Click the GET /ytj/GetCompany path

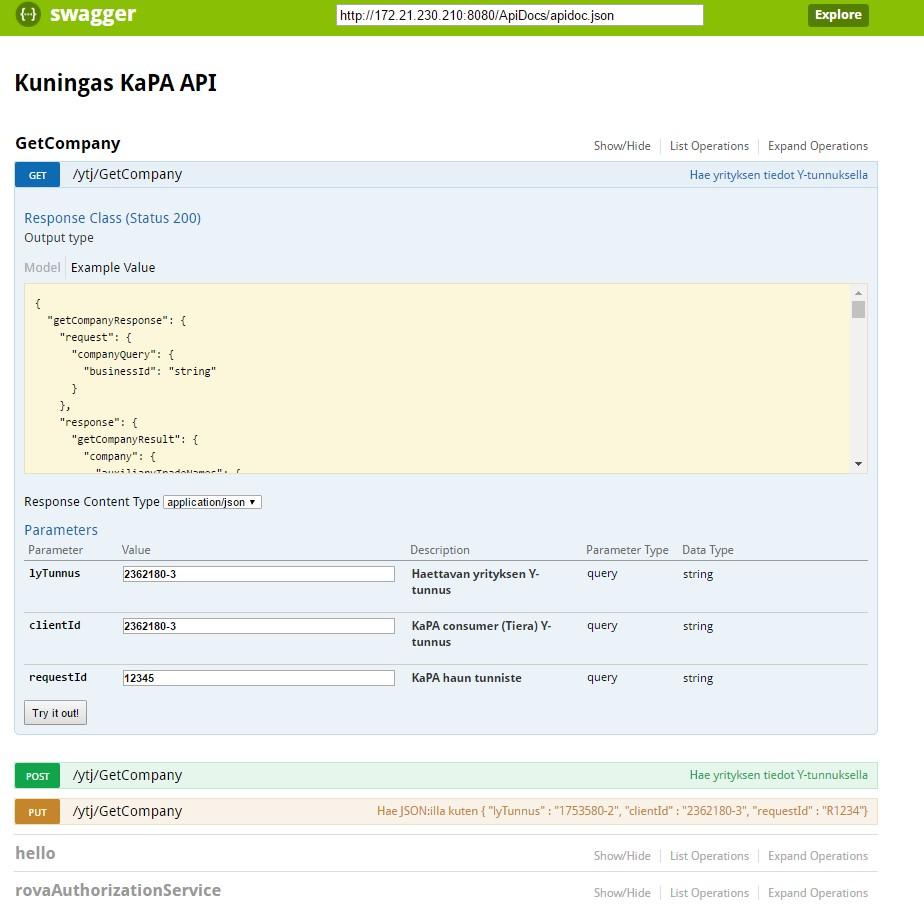[x=127, y=174]
